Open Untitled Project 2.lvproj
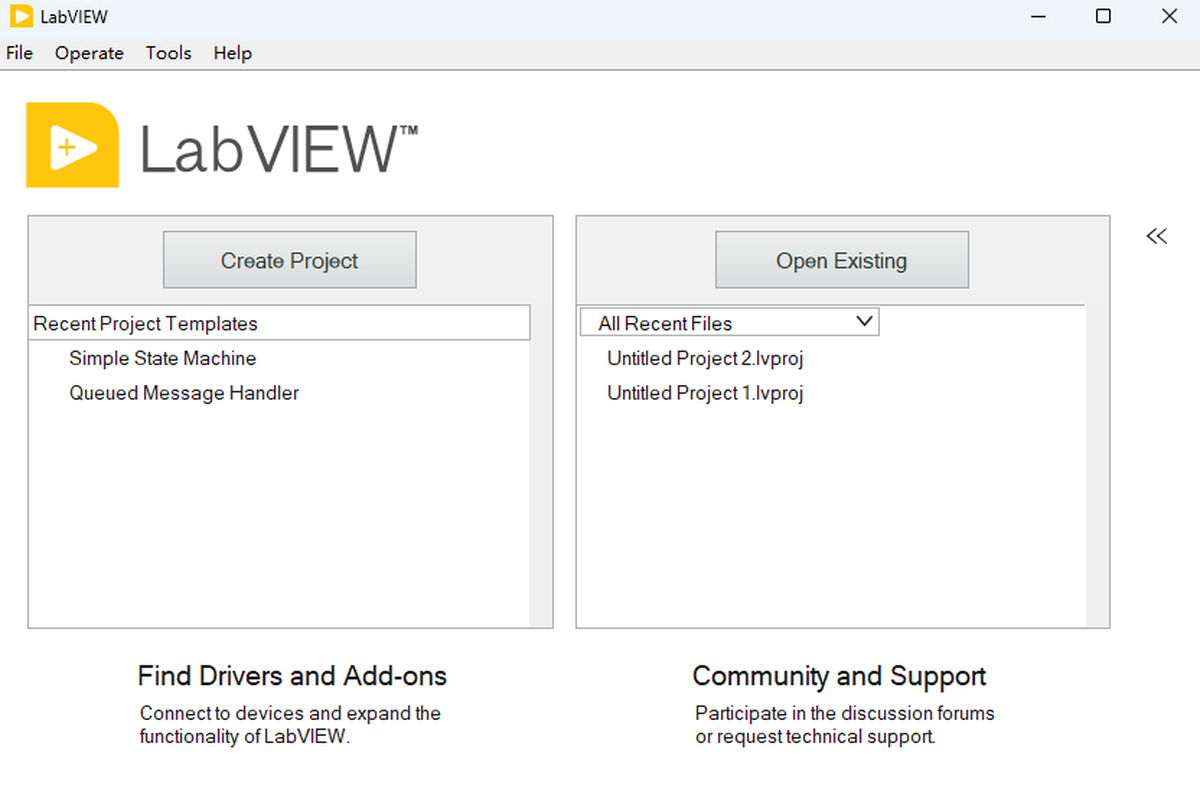The image size is (1200, 792). click(x=705, y=358)
